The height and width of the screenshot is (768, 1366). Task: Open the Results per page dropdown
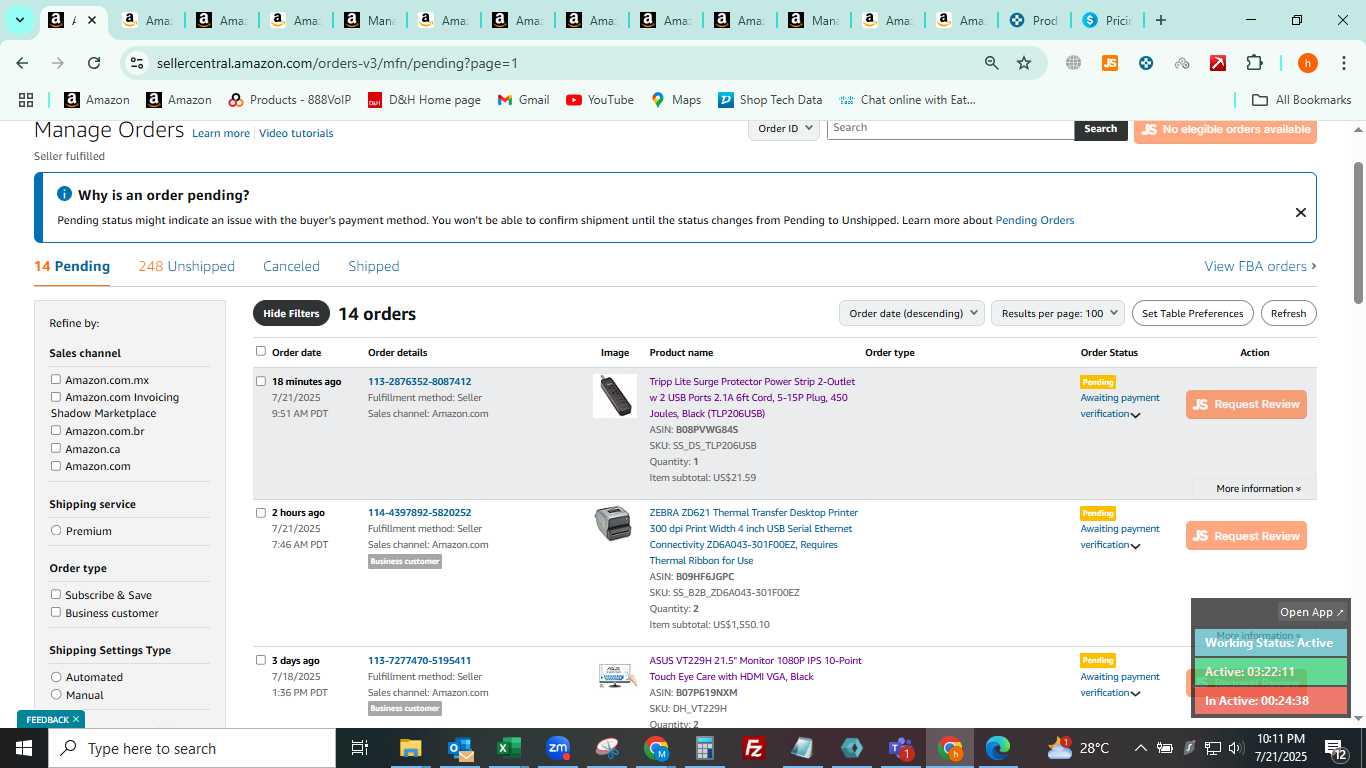tap(1058, 313)
